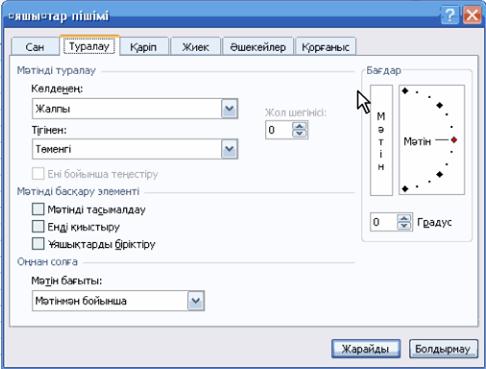Click the lower-right -45 degree diamond marker
The height and width of the screenshot is (369, 486).
[440, 174]
